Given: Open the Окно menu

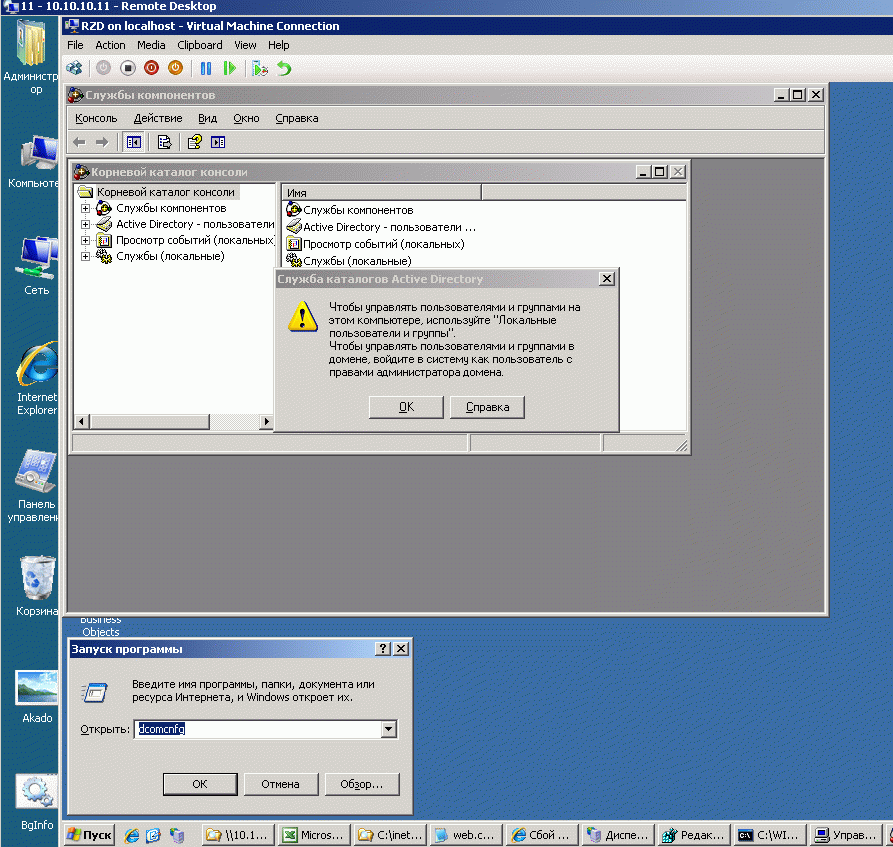Looking at the screenshot, I should 246,118.
